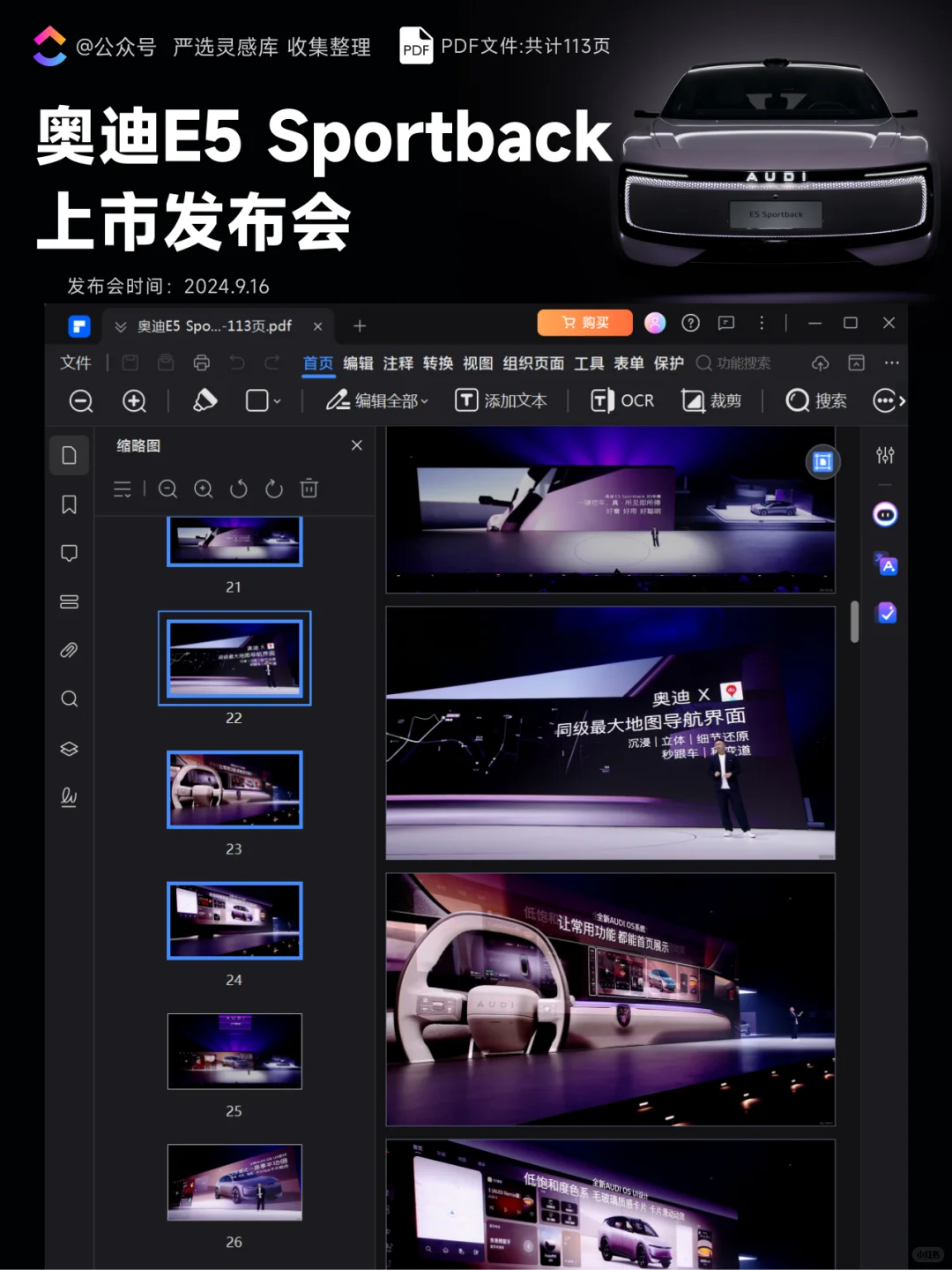The width and height of the screenshot is (952, 1270).
Task: Run the OCR tool
Action: coord(622,400)
